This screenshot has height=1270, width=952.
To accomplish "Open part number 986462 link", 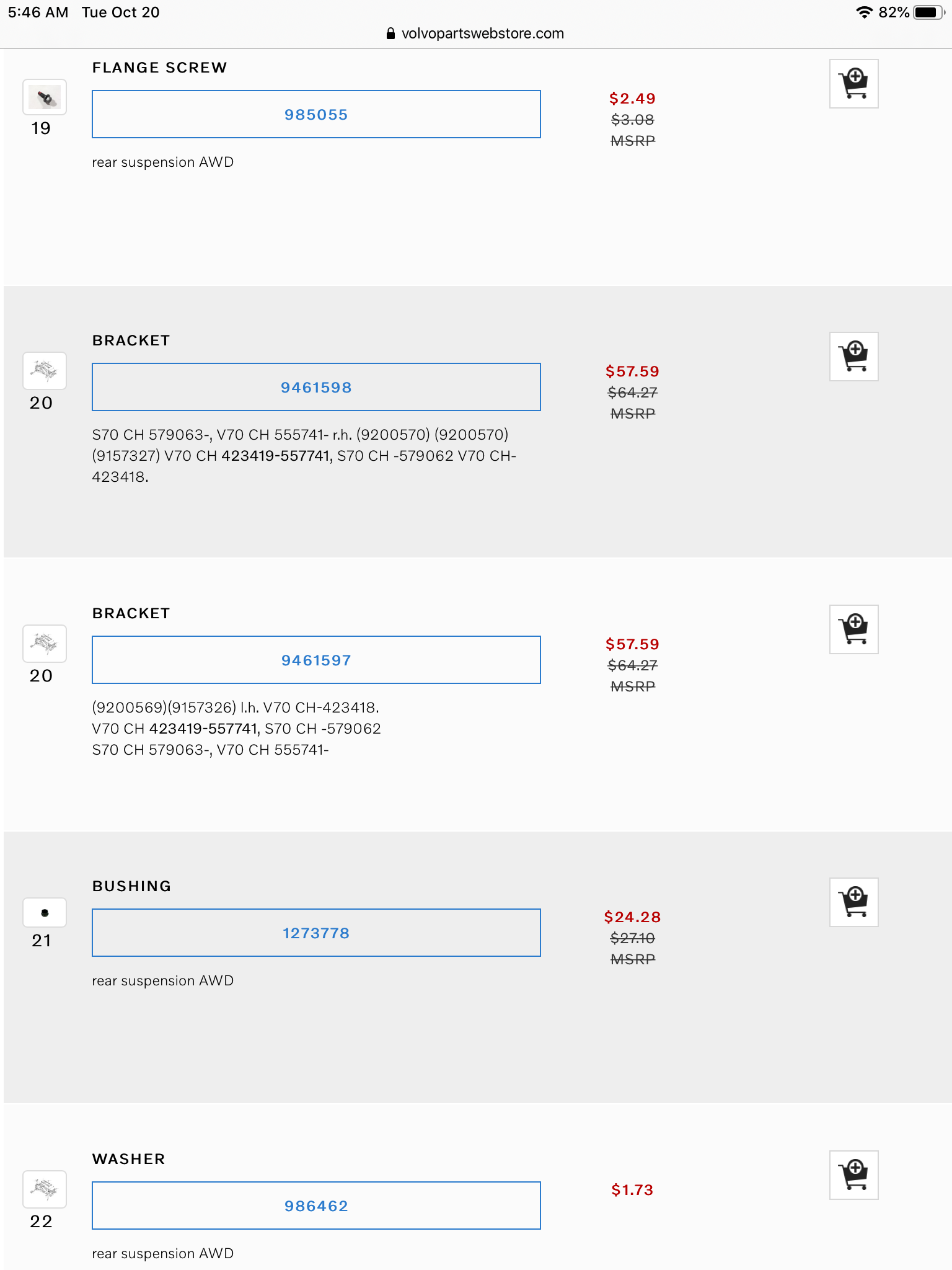I will tap(316, 1206).
